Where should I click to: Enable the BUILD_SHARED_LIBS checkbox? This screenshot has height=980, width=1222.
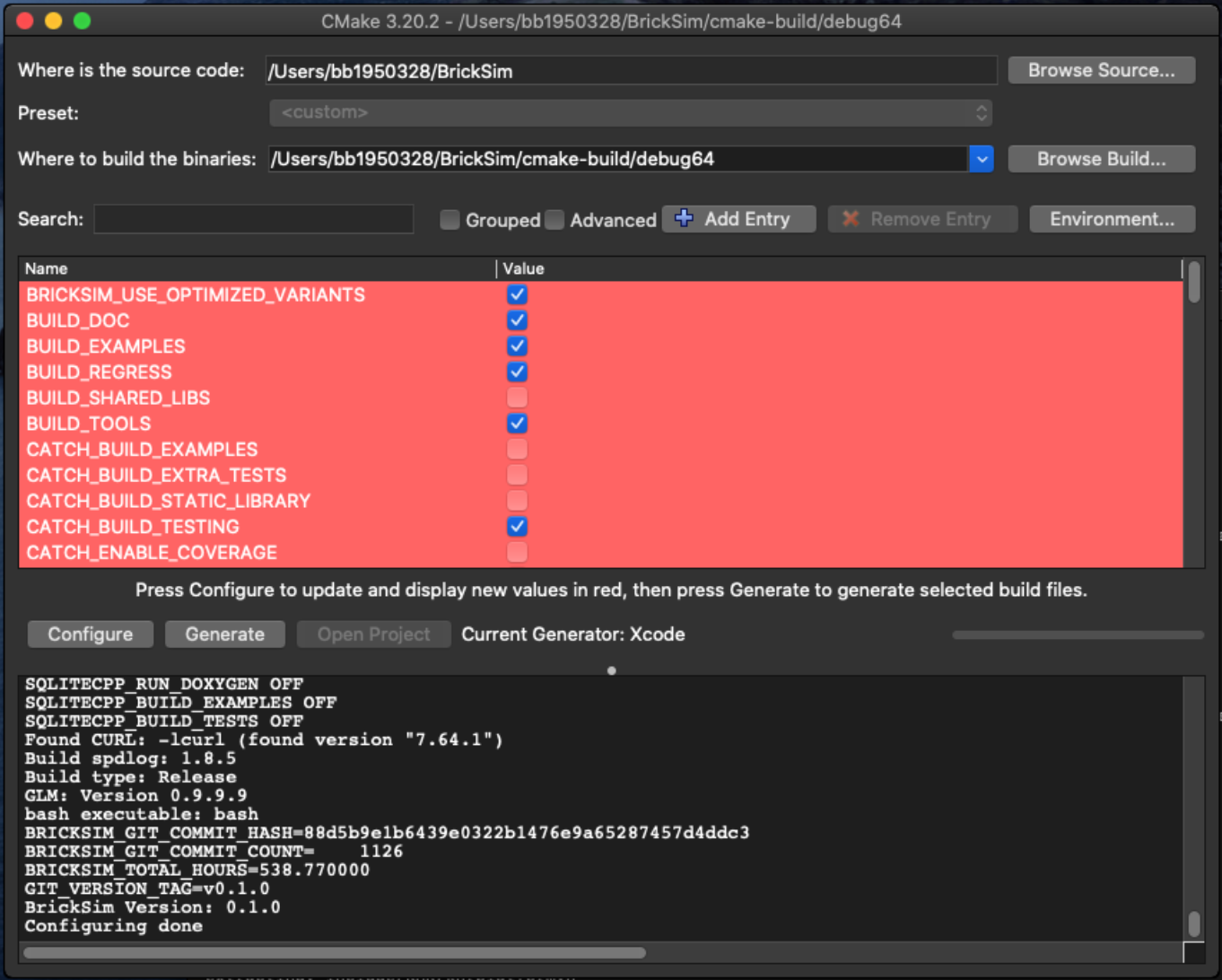pyautogui.click(x=517, y=398)
